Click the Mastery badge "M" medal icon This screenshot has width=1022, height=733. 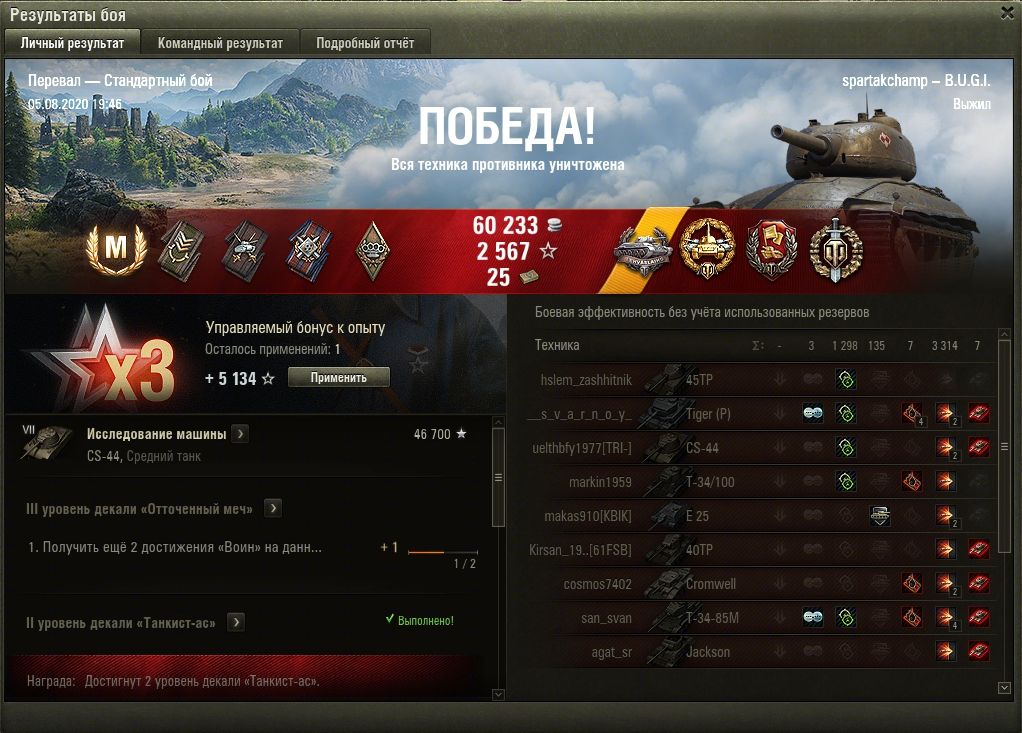pos(116,249)
